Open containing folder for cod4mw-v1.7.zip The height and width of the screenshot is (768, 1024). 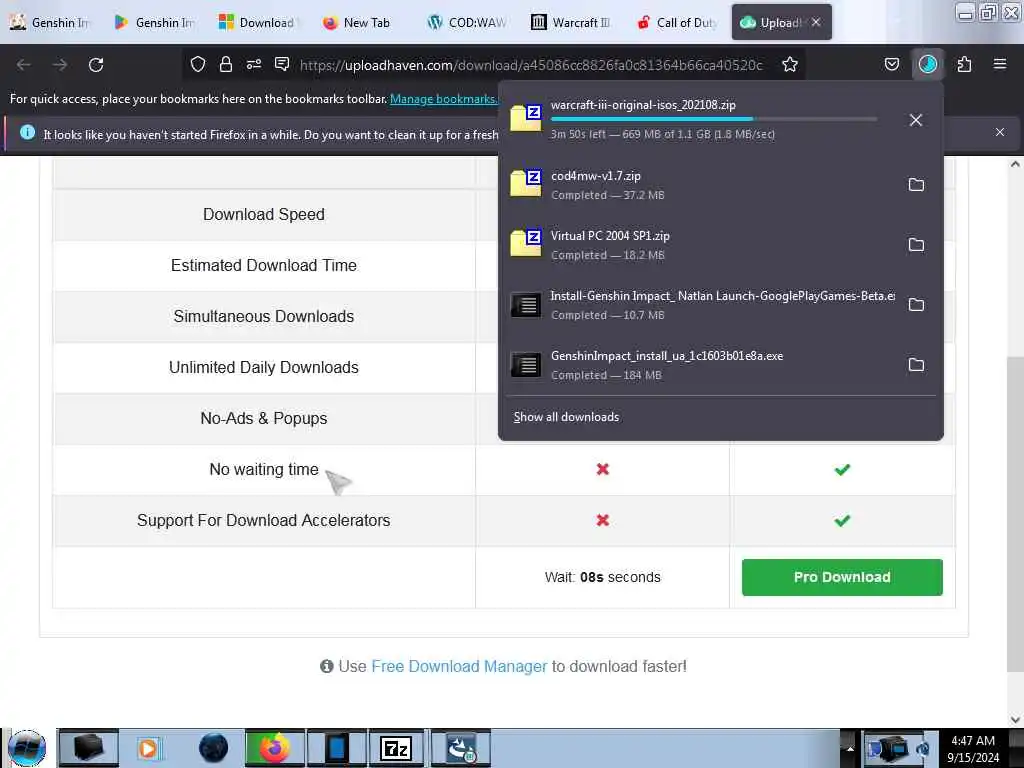pos(916,185)
